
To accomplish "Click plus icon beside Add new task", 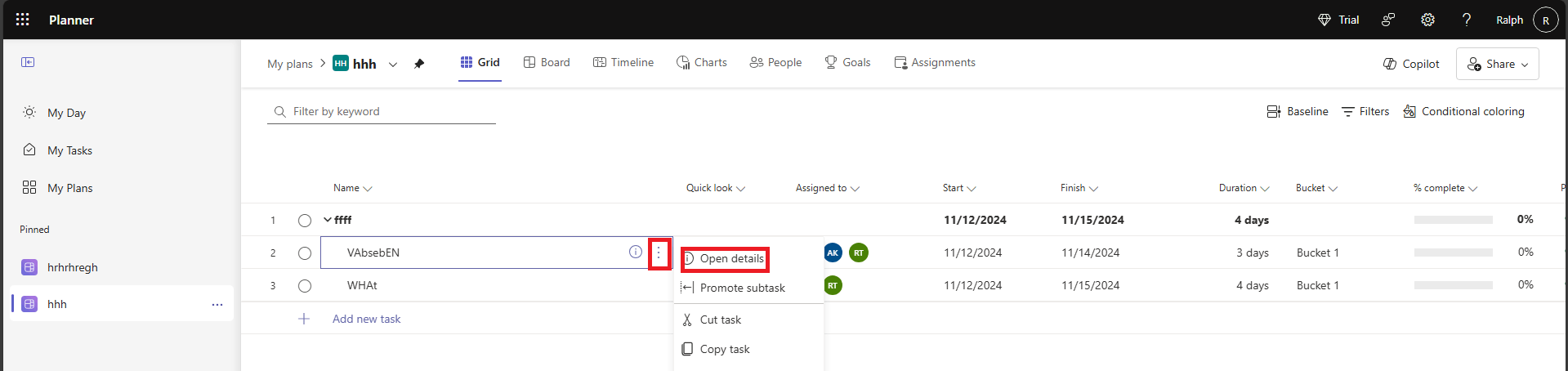I will point(304,319).
